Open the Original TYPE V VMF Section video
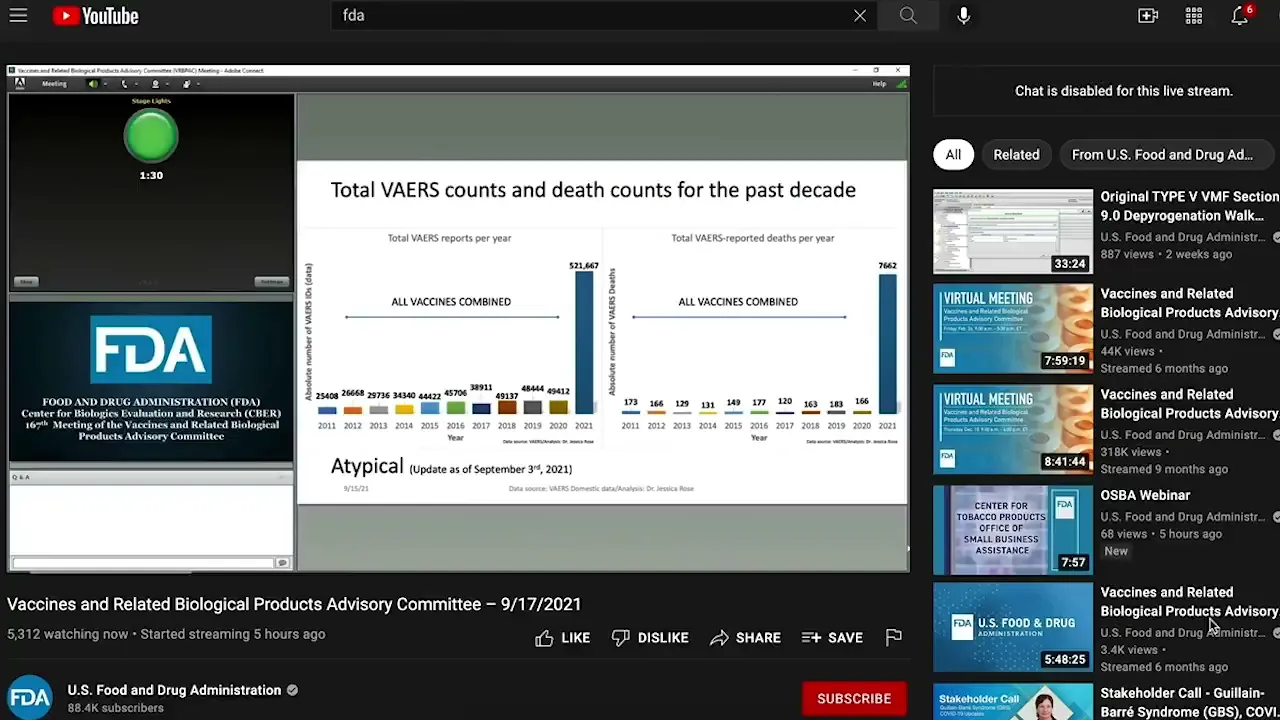Screen dimensions: 1280x720 point(1189,206)
